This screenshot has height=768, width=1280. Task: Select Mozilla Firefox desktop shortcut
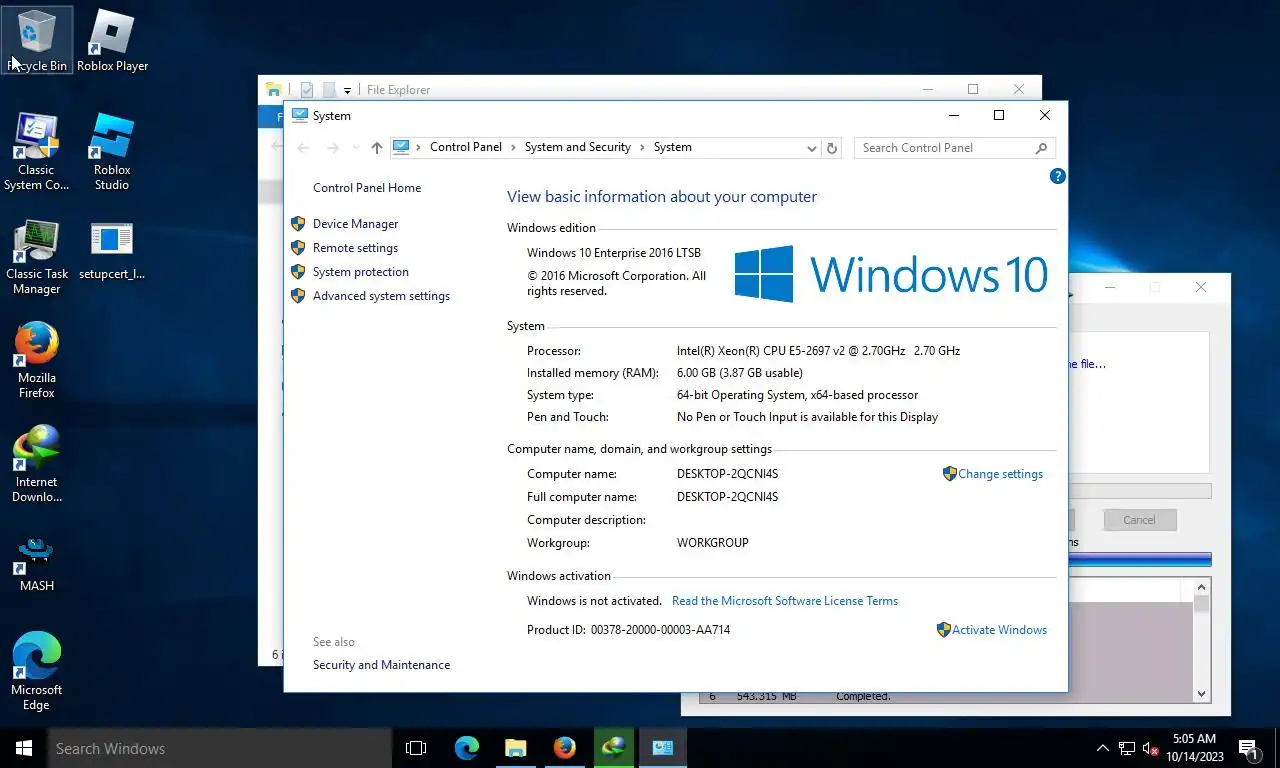37,360
